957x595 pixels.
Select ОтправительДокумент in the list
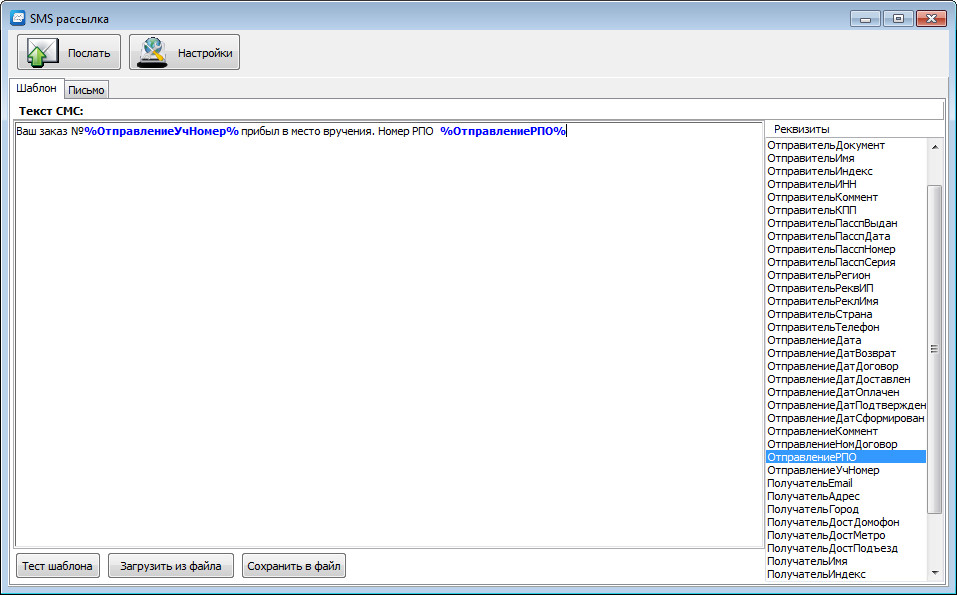[x=846, y=145]
